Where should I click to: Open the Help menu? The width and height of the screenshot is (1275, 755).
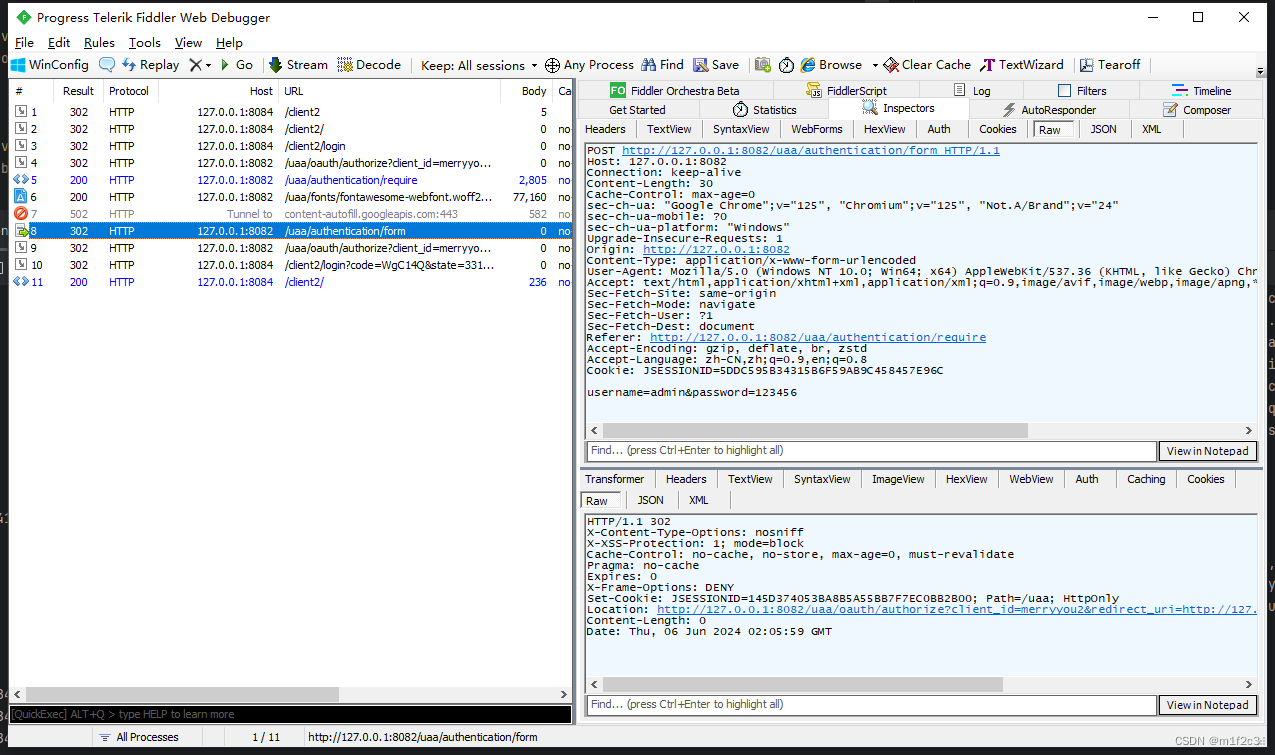[x=229, y=43]
